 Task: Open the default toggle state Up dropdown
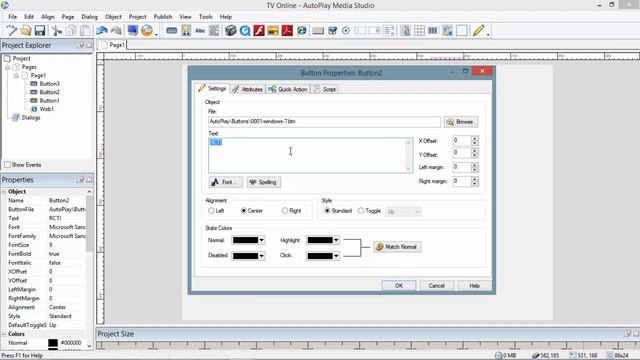coord(403,211)
